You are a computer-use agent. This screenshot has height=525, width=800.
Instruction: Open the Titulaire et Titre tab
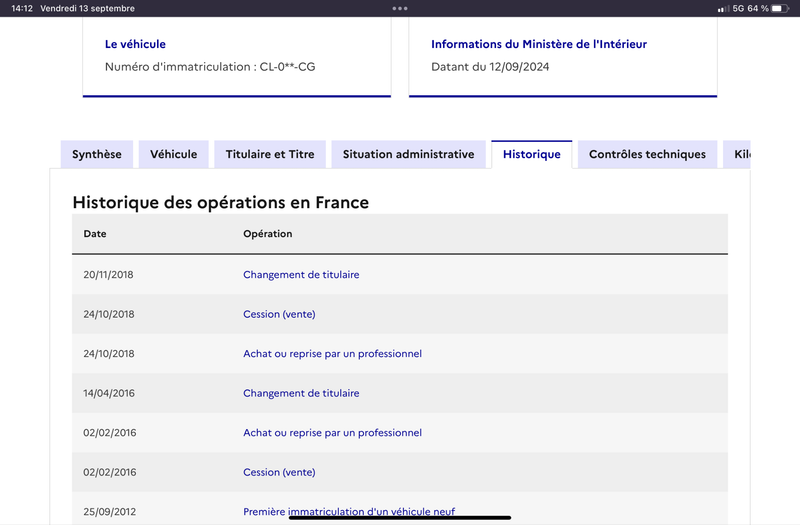tap(270, 154)
